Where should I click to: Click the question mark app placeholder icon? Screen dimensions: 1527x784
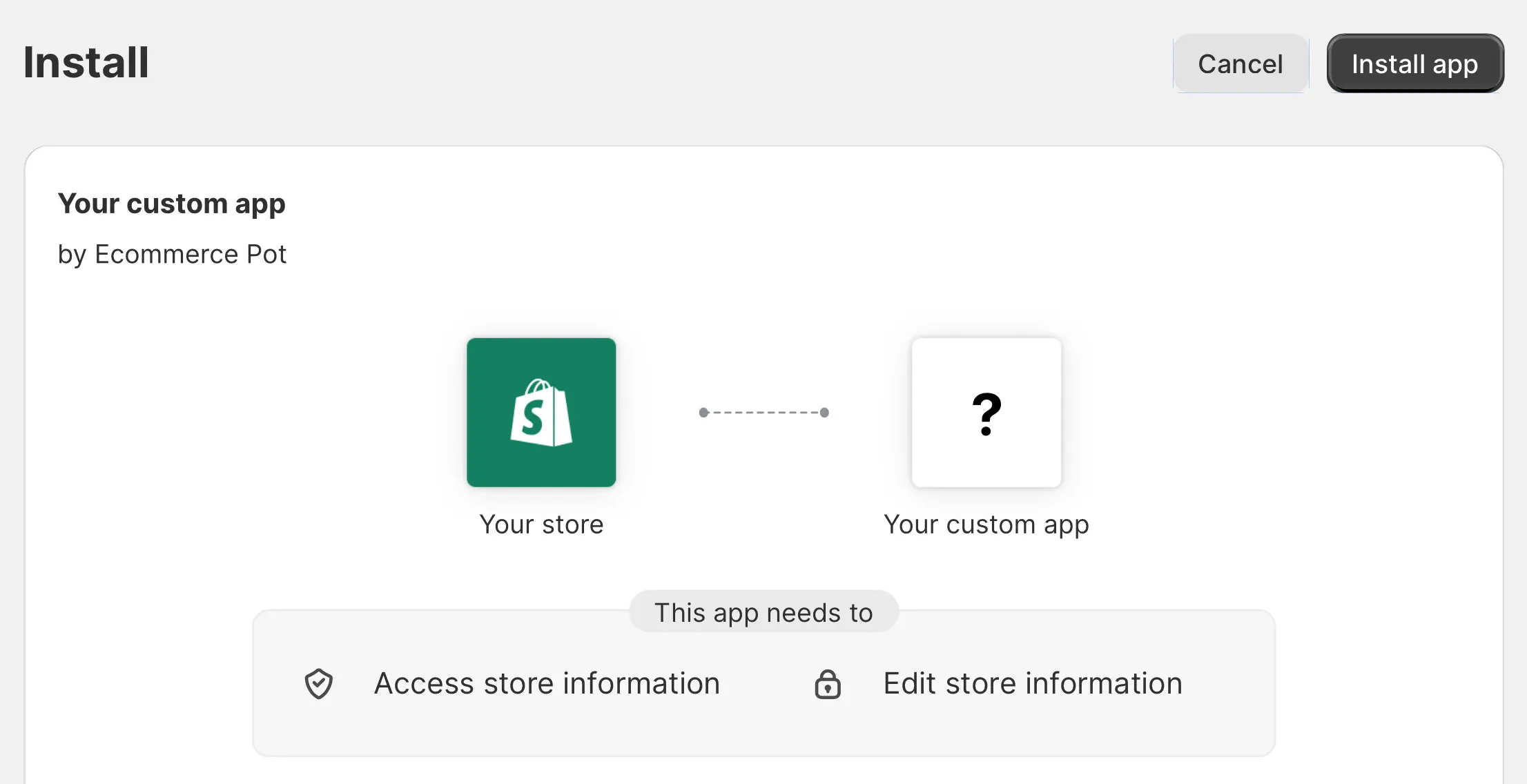pyautogui.click(x=986, y=413)
